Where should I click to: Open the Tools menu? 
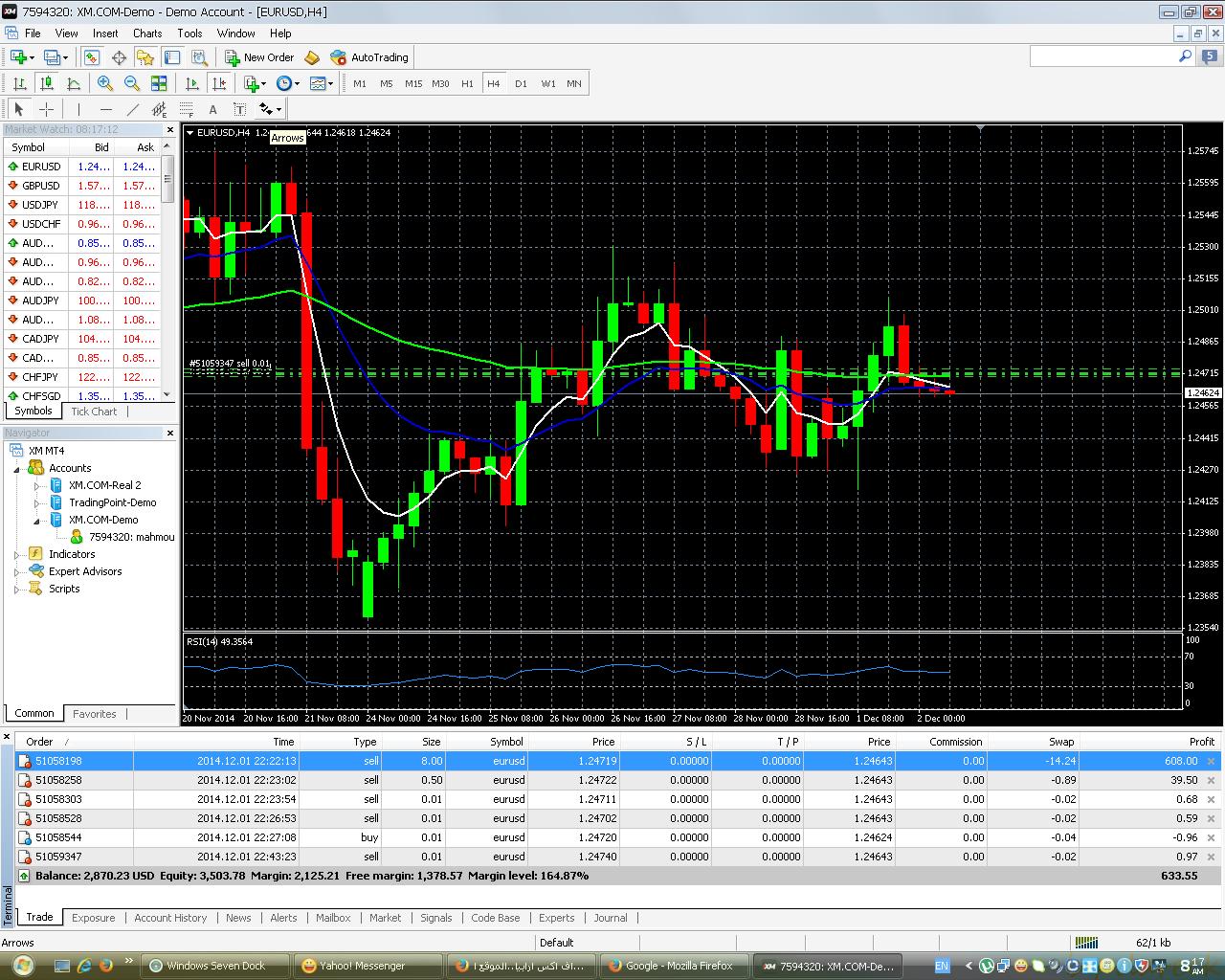[189, 33]
